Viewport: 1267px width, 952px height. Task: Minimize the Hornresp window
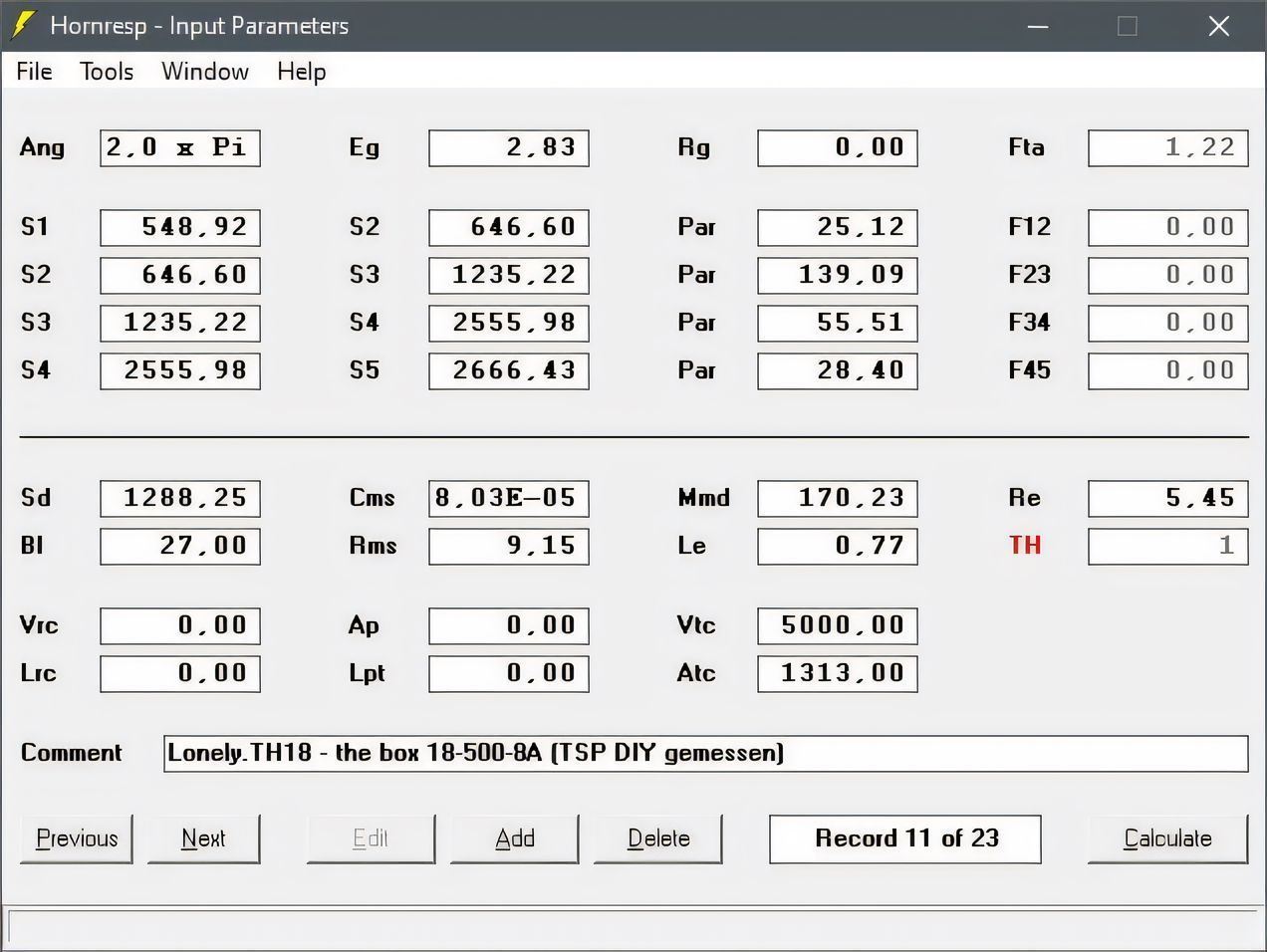(x=1038, y=26)
